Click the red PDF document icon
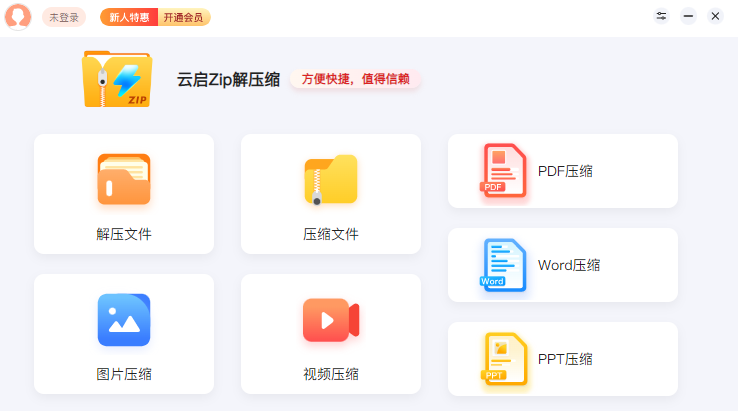This screenshot has width=738, height=411. click(x=503, y=170)
